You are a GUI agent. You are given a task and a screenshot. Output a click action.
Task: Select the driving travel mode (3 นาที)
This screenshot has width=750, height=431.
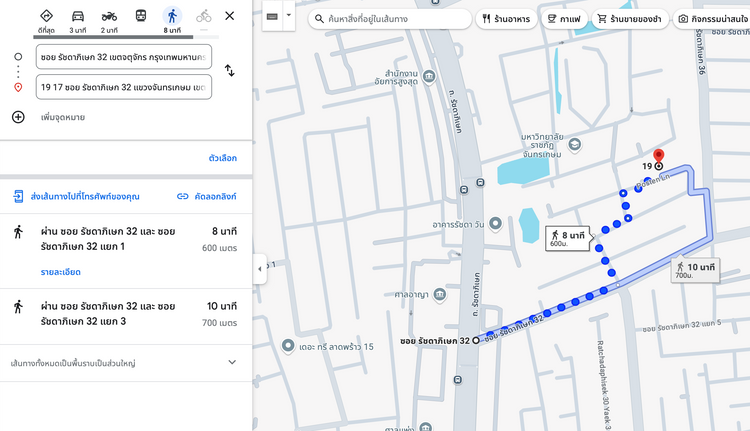pyautogui.click(x=78, y=19)
